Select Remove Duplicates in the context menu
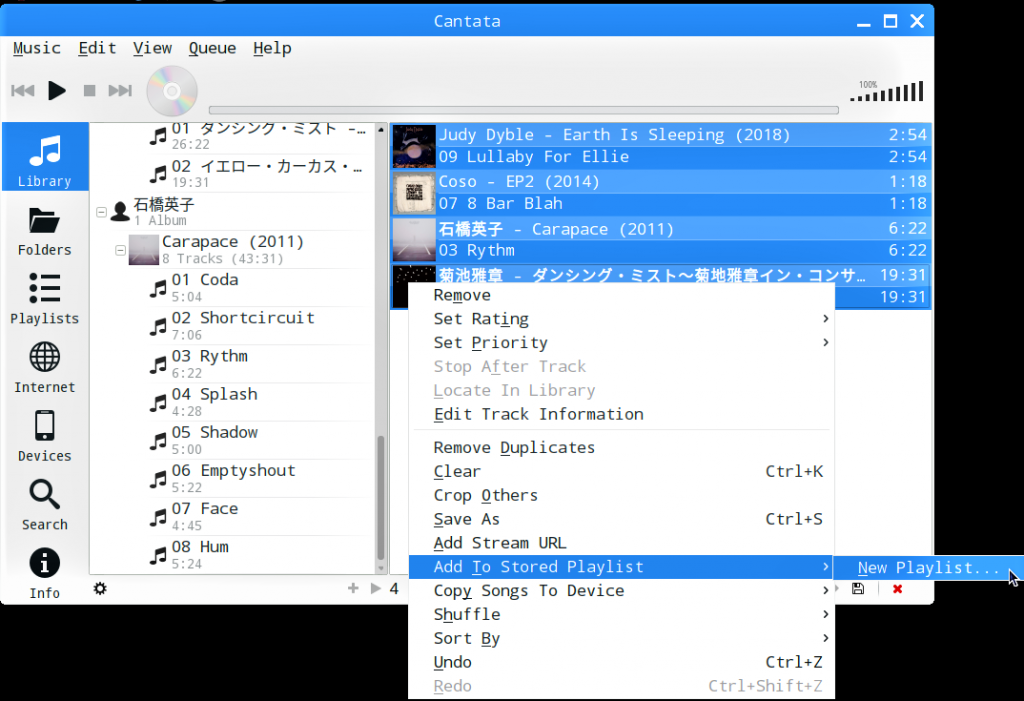This screenshot has height=701, width=1024. click(x=621, y=448)
